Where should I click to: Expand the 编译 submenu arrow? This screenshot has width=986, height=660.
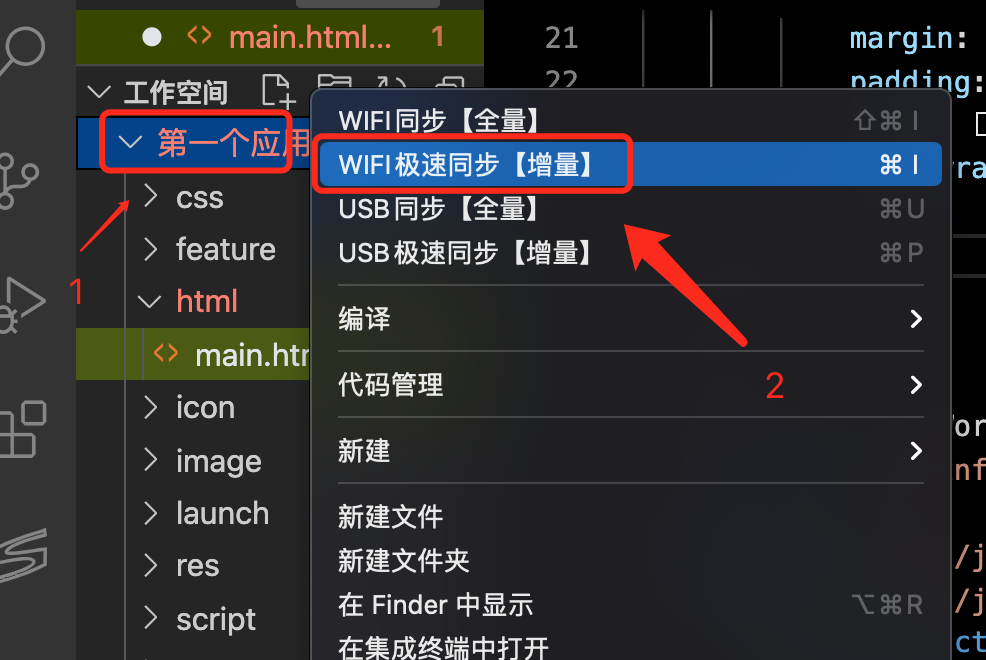tap(916, 319)
